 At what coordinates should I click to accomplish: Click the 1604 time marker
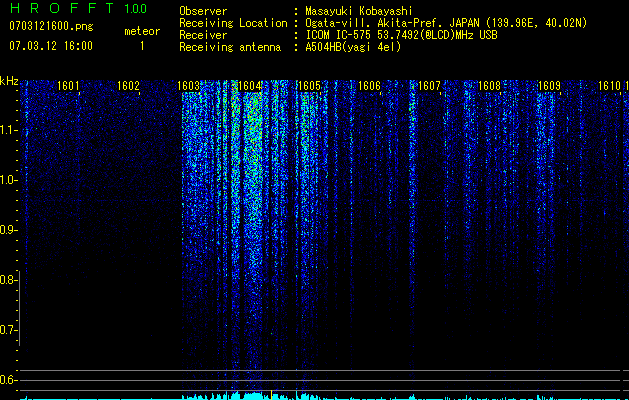pyautogui.click(x=250, y=86)
